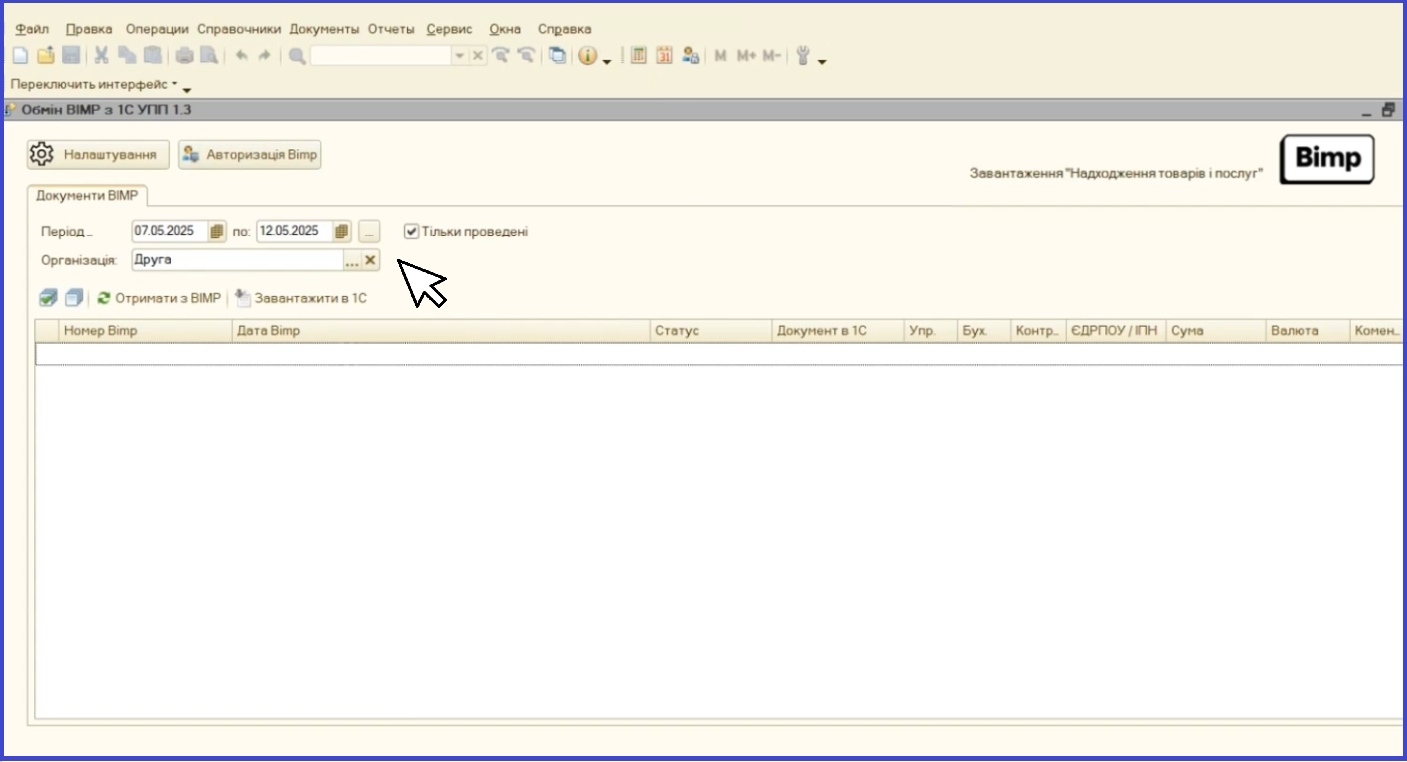Click the Help info icon
The image size is (1407, 762).
587,57
